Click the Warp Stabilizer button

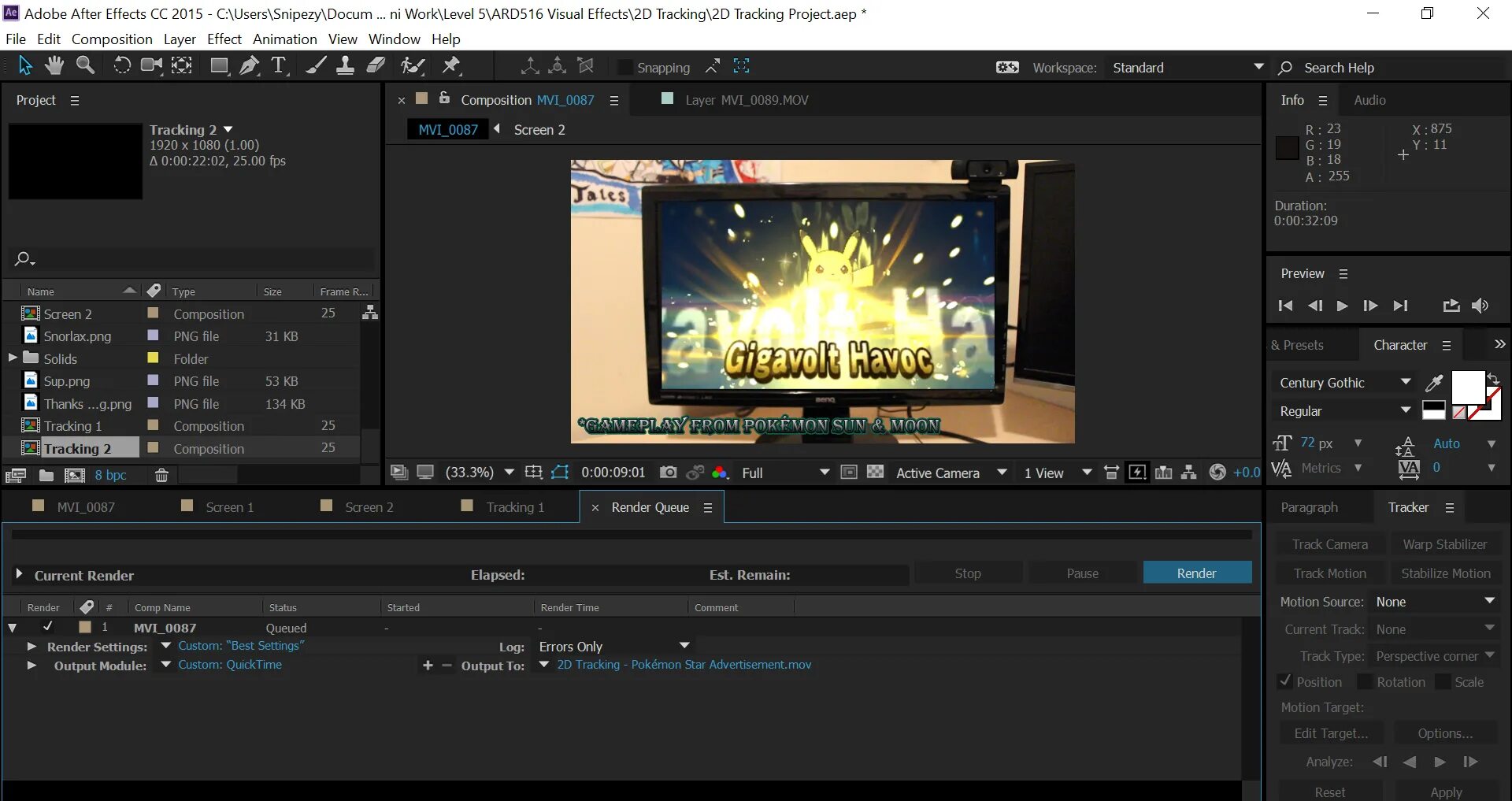pos(1444,544)
